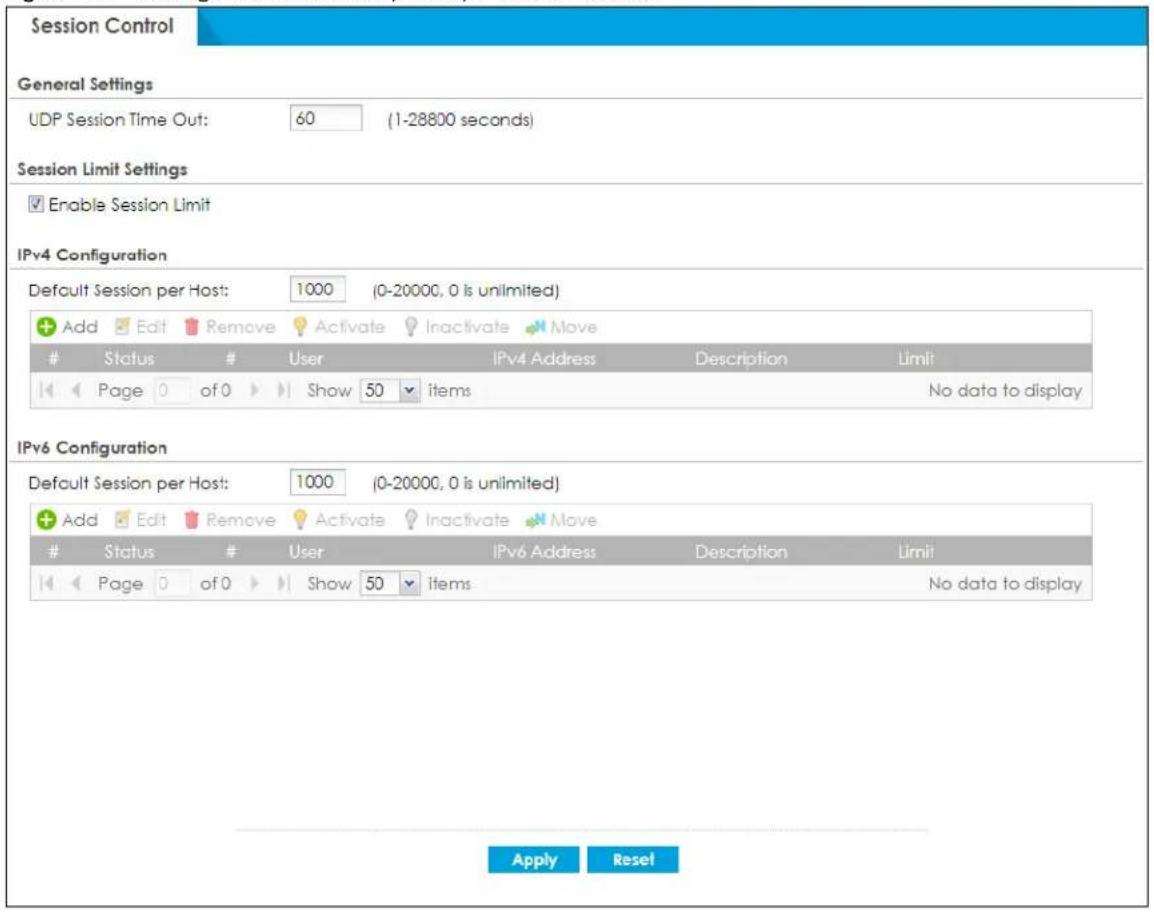1154x912 pixels.
Task: Click IPv6 table Limit column header
Action: click(x=916, y=551)
